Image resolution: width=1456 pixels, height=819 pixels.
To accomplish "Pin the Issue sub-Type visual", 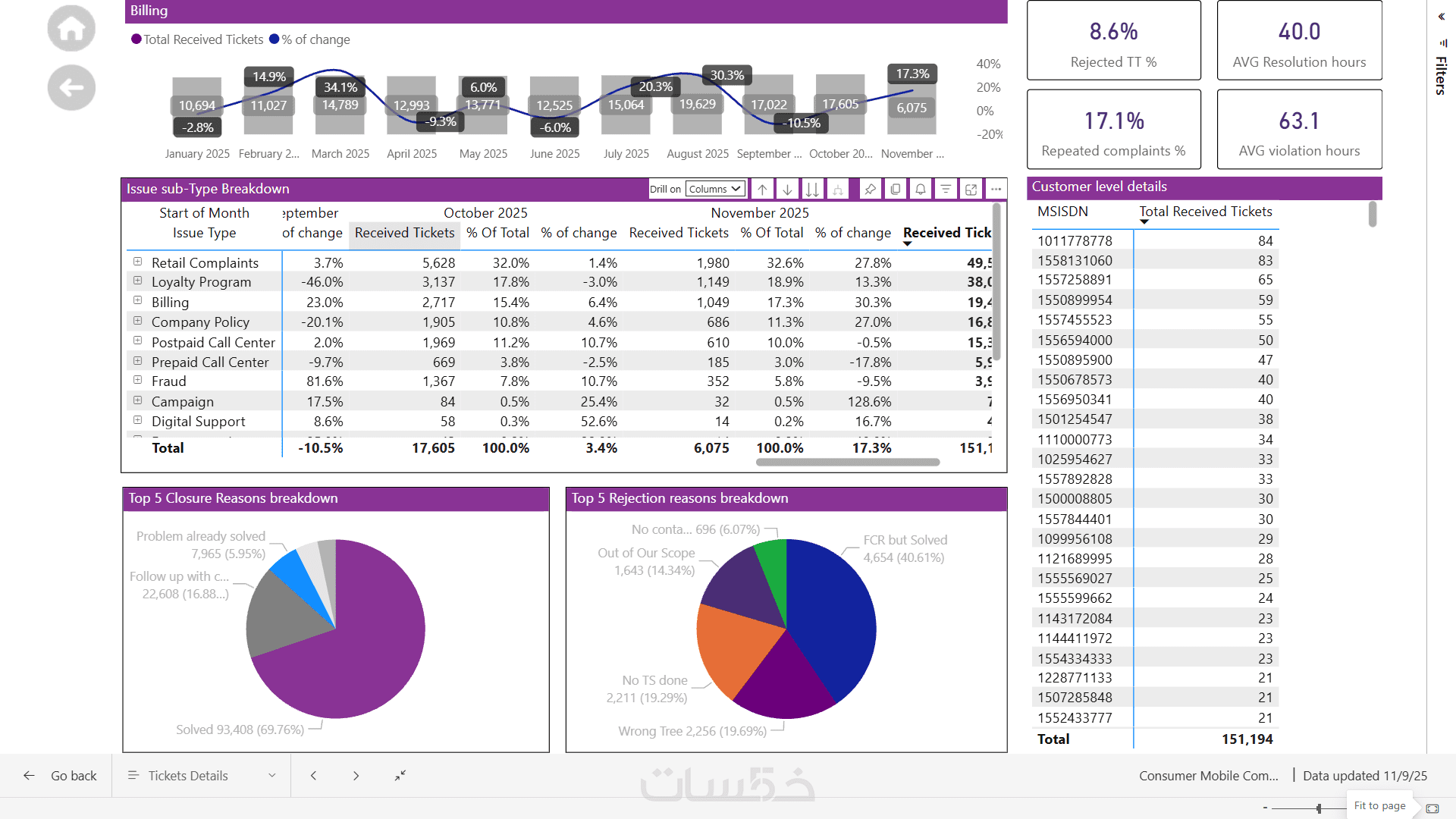I will tap(871, 189).
